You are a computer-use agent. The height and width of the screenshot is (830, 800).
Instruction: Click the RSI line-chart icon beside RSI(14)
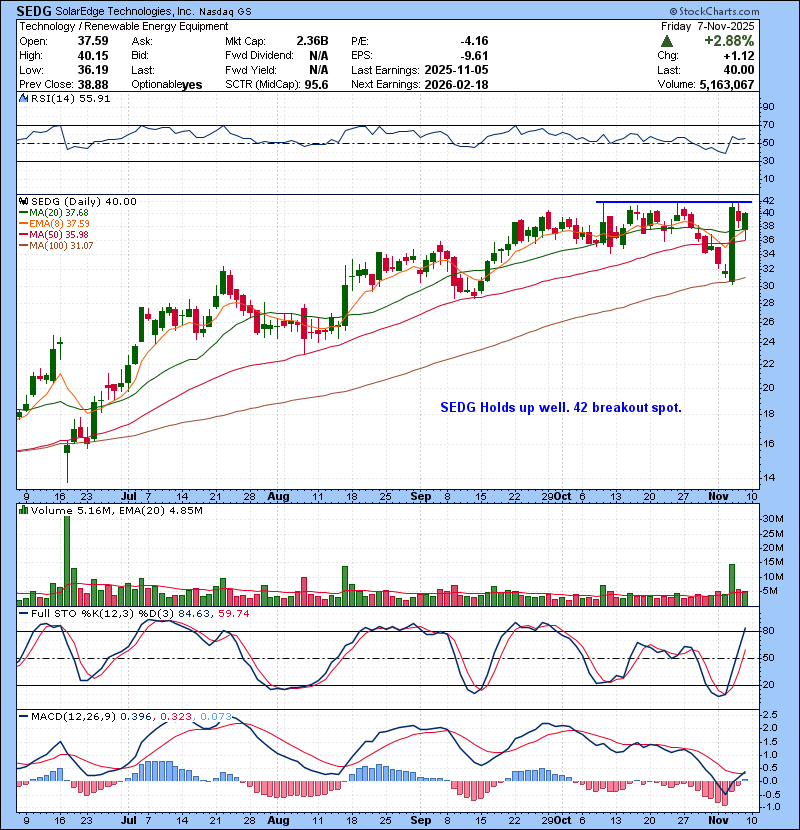coord(23,98)
